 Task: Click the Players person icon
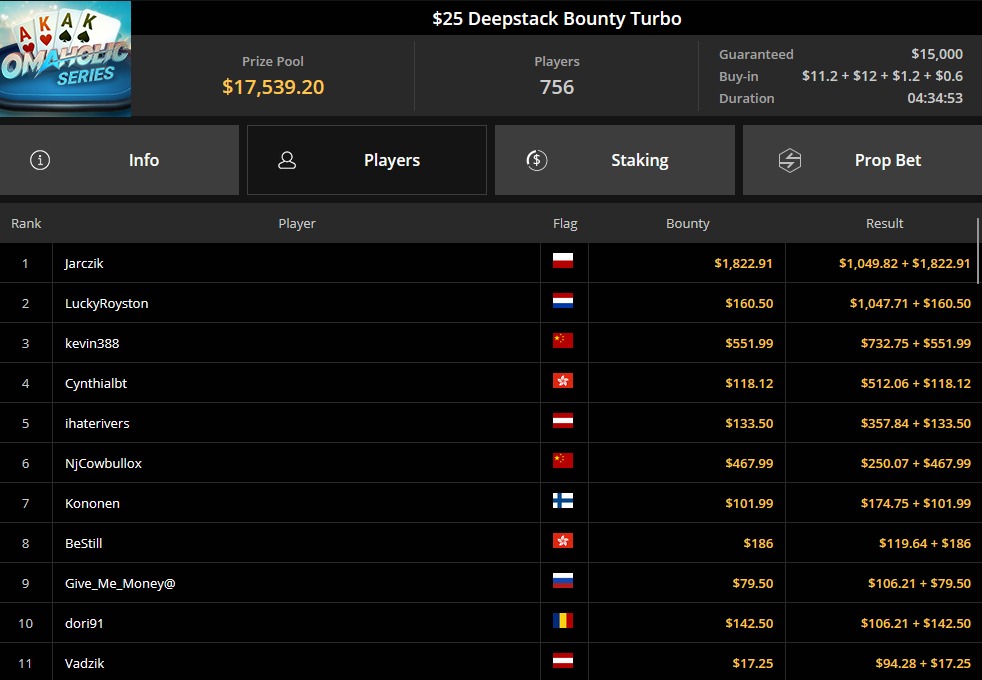[287, 160]
